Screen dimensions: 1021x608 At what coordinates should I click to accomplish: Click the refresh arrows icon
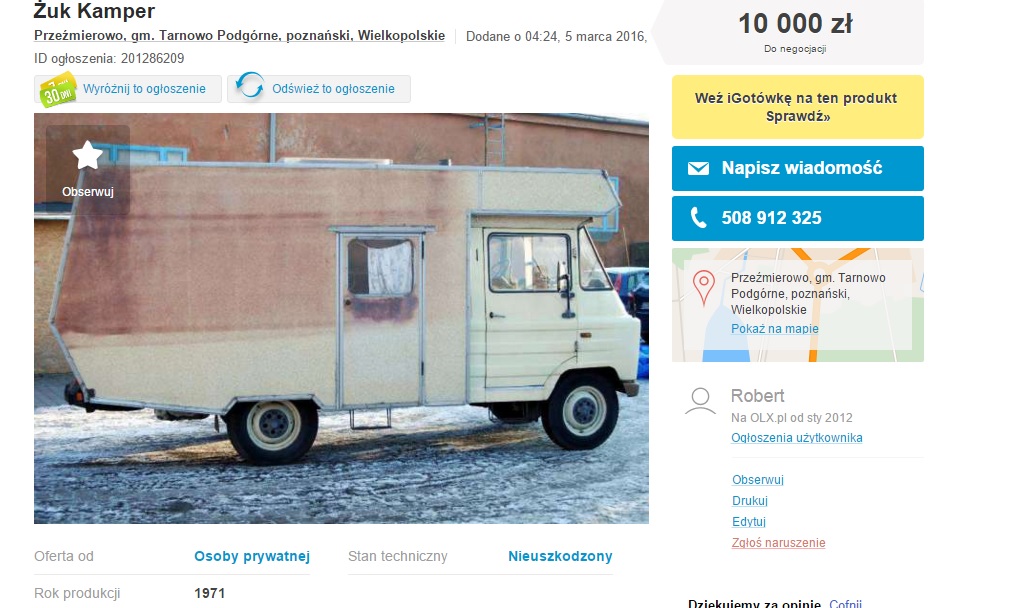point(250,86)
